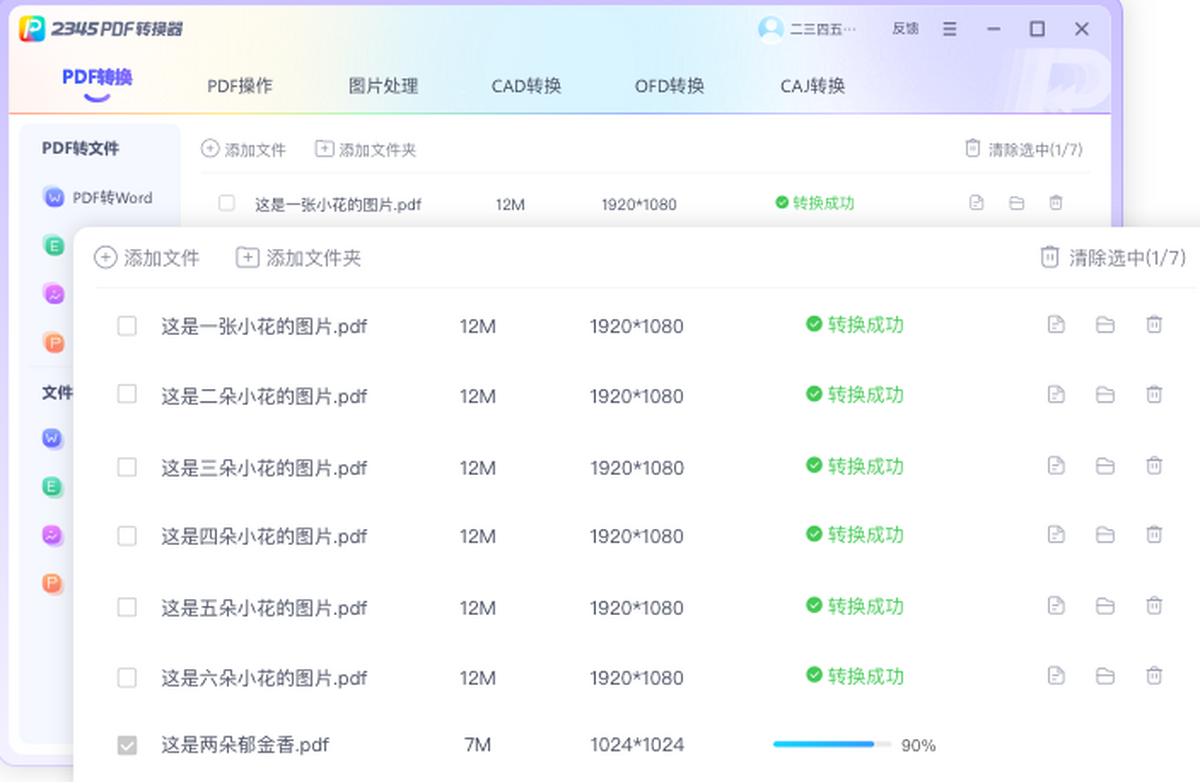Select the checkbox next to 这是四朵小花的图片.pdf
This screenshot has height=782, width=1200.
[127, 536]
